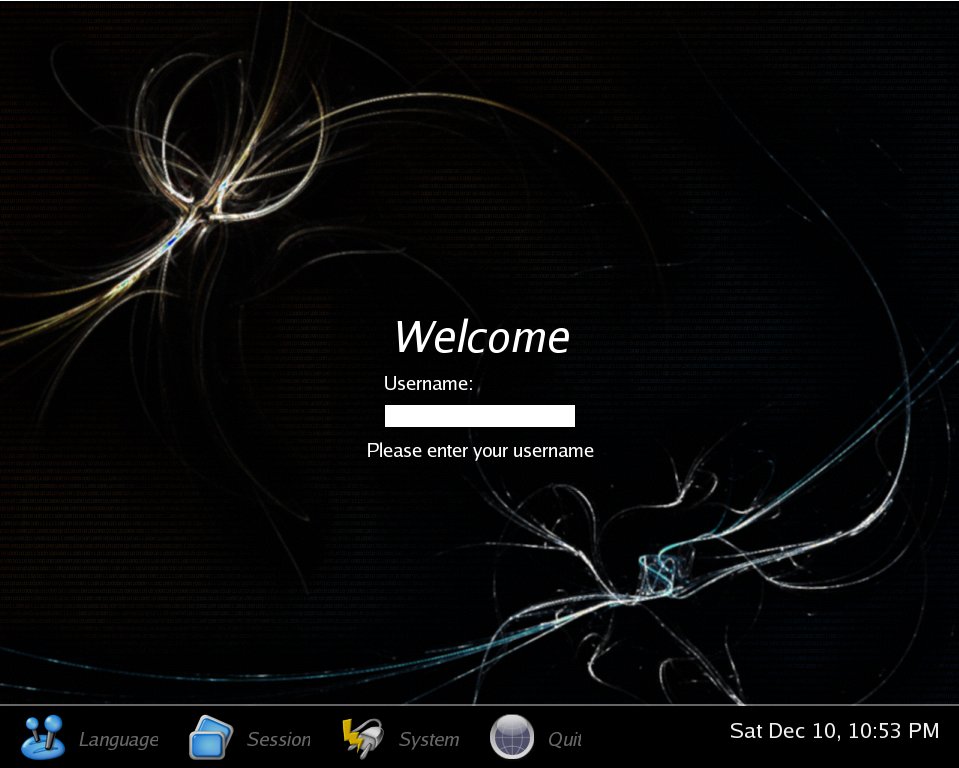The image size is (959, 768).
Task: Click the Language joystick icon
Action: coord(43,738)
